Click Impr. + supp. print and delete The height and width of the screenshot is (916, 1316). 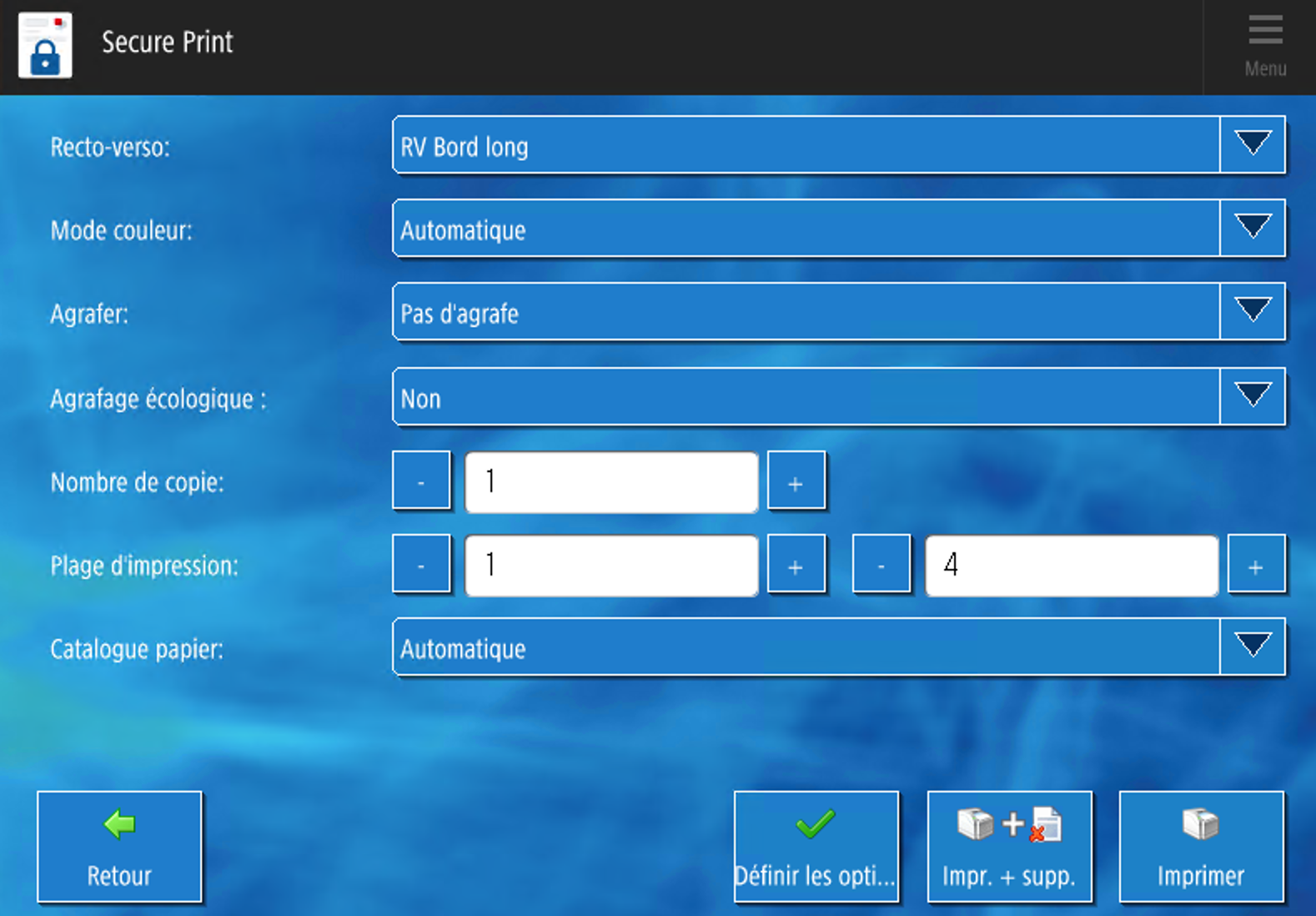pyautogui.click(x=1009, y=846)
